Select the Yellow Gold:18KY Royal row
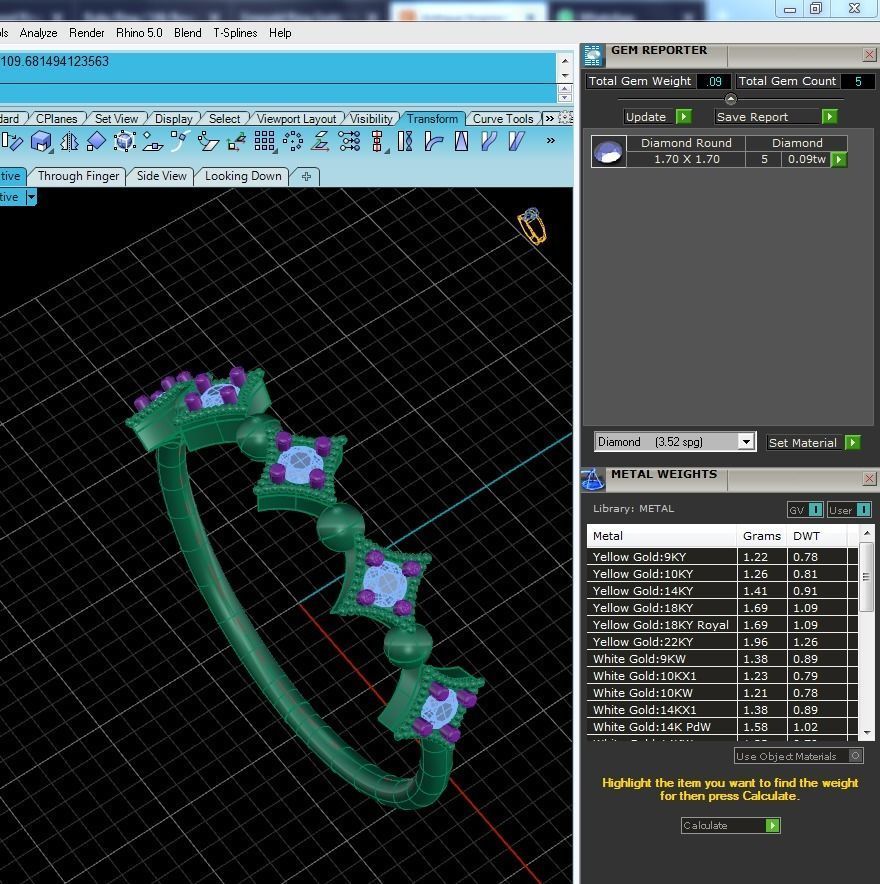Image resolution: width=880 pixels, height=884 pixels. click(x=722, y=625)
